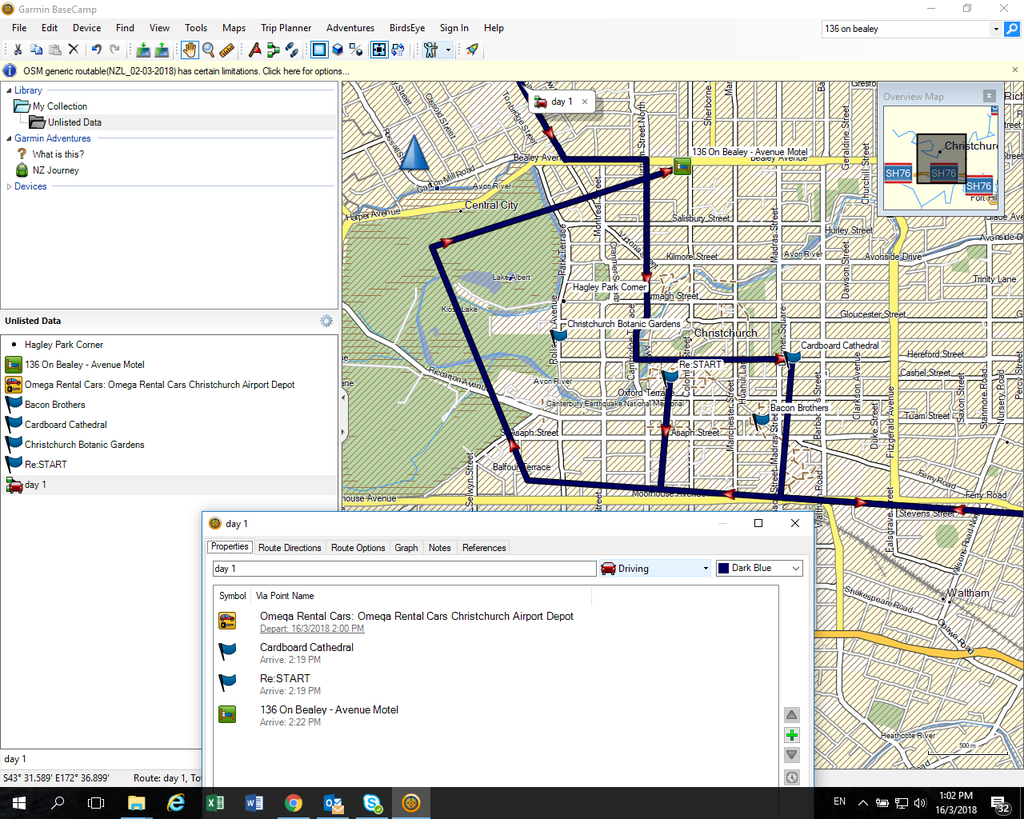Expand the Devices section
The width and height of the screenshot is (1024, 819).
8,187
